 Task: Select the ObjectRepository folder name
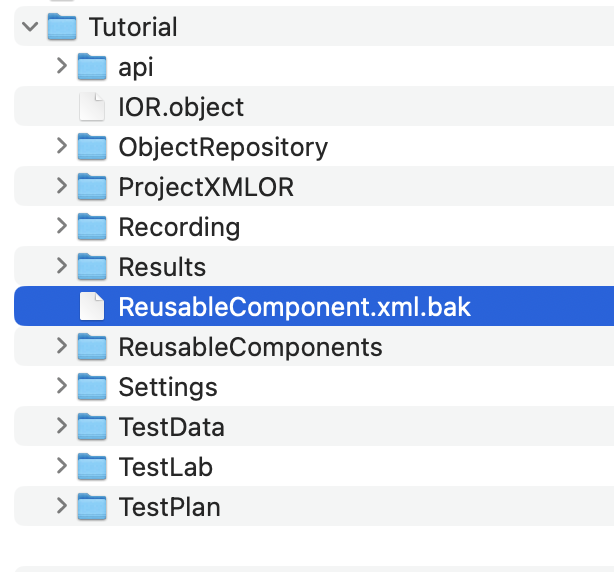tap(223, 148)
